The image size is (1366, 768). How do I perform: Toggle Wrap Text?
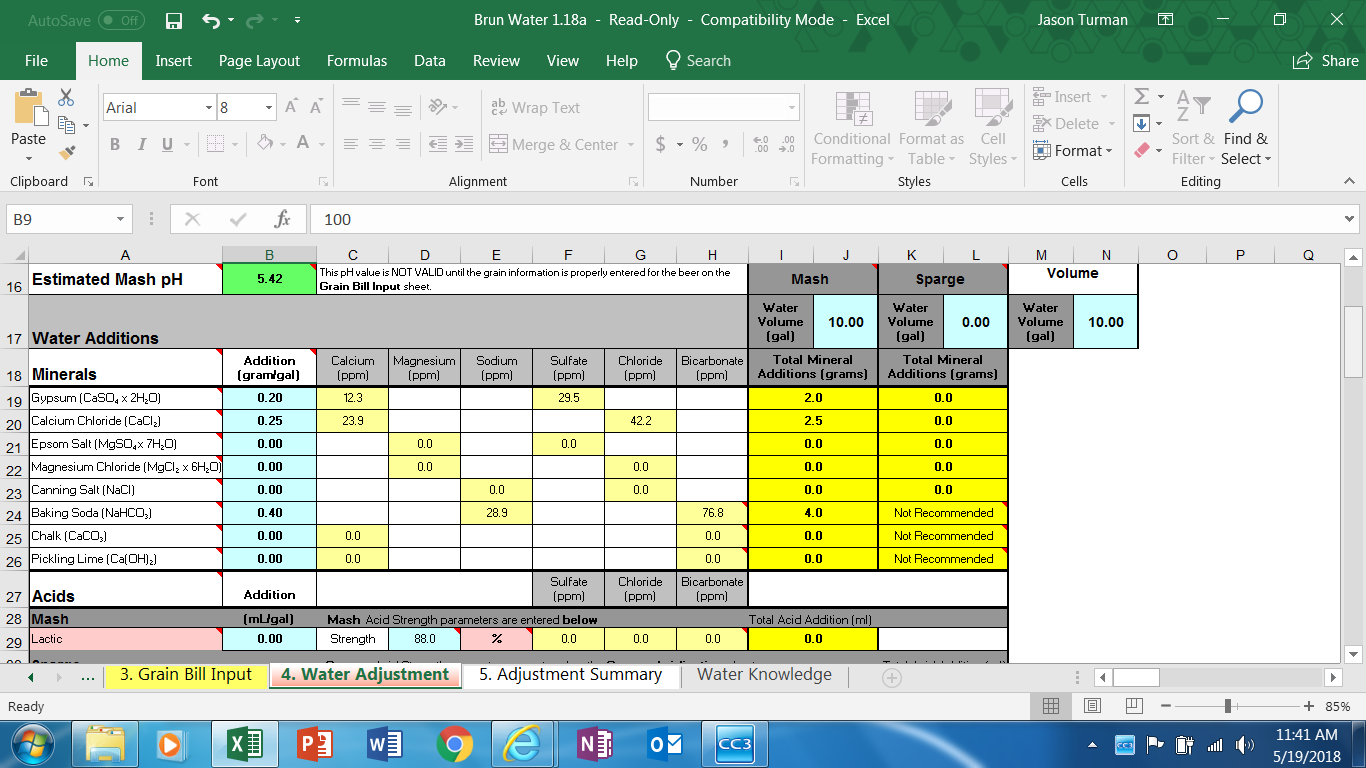535,107
